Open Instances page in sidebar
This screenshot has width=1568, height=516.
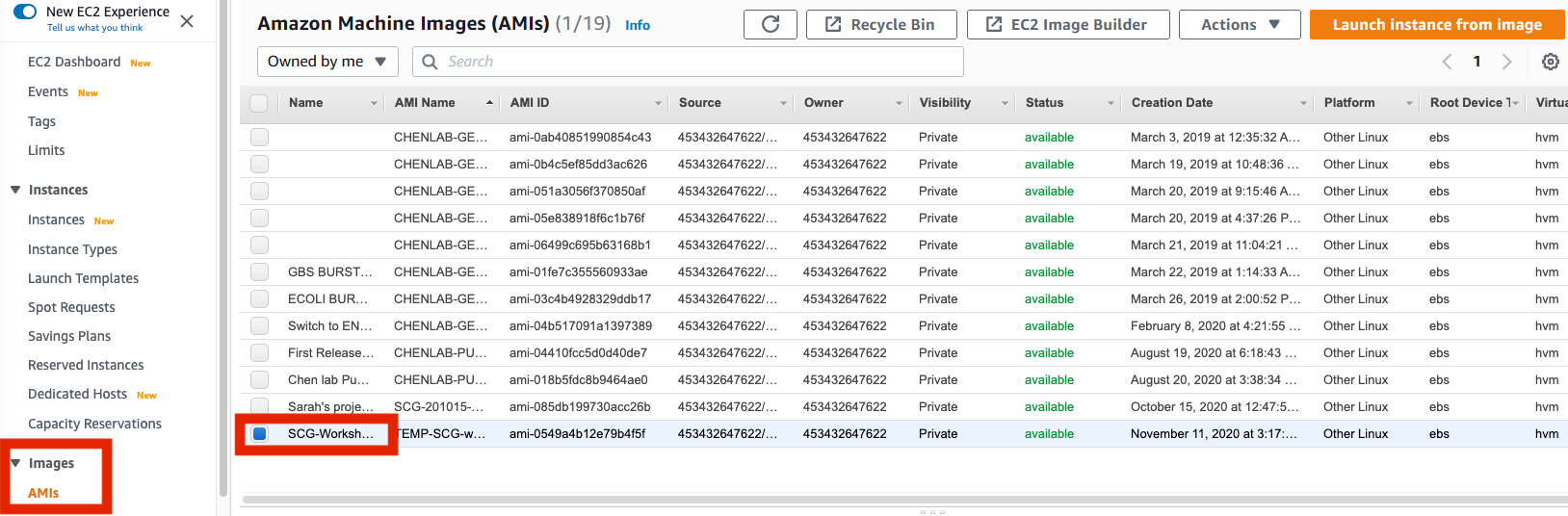click(56, 219)
